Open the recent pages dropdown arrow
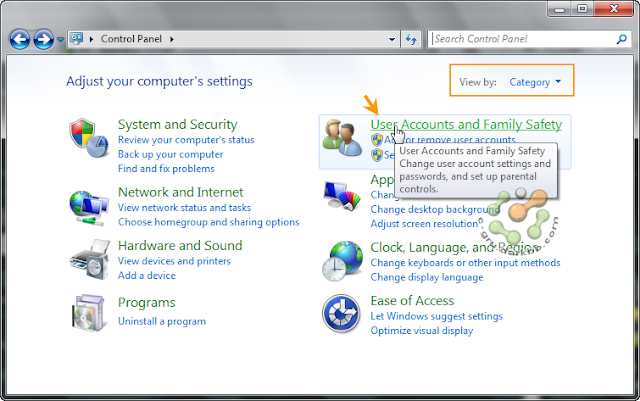 coord(60,40)
